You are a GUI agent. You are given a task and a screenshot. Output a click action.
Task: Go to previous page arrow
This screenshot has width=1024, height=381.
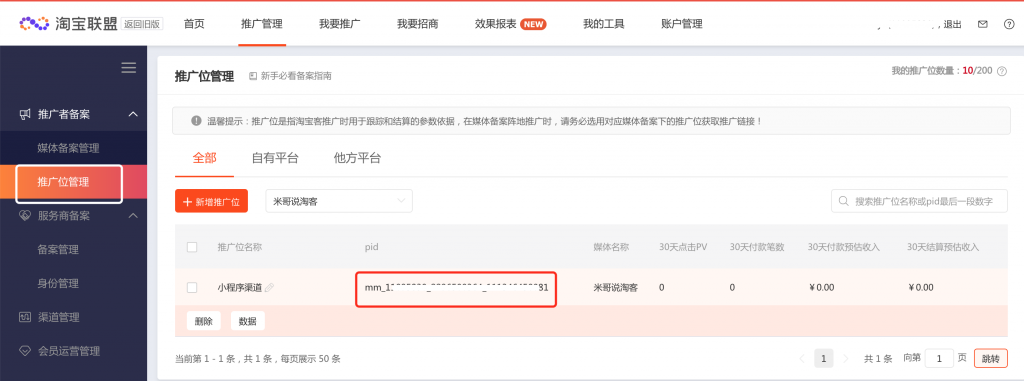(x=802, y=359)
